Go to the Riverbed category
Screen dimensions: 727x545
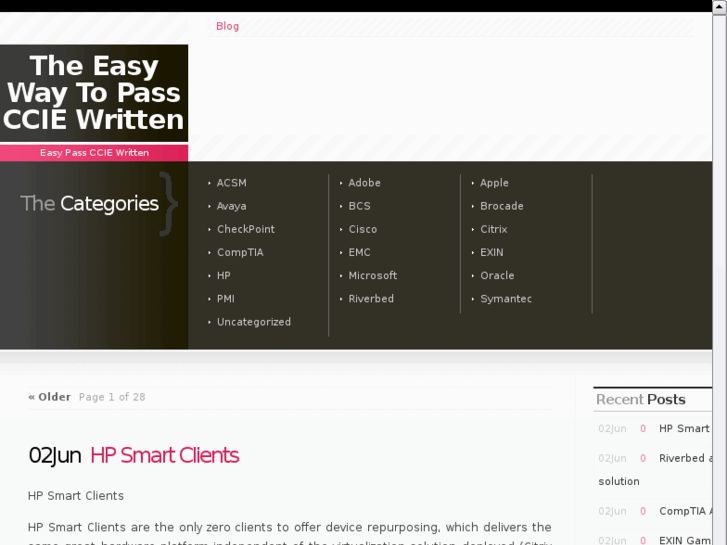pos(371,299)
